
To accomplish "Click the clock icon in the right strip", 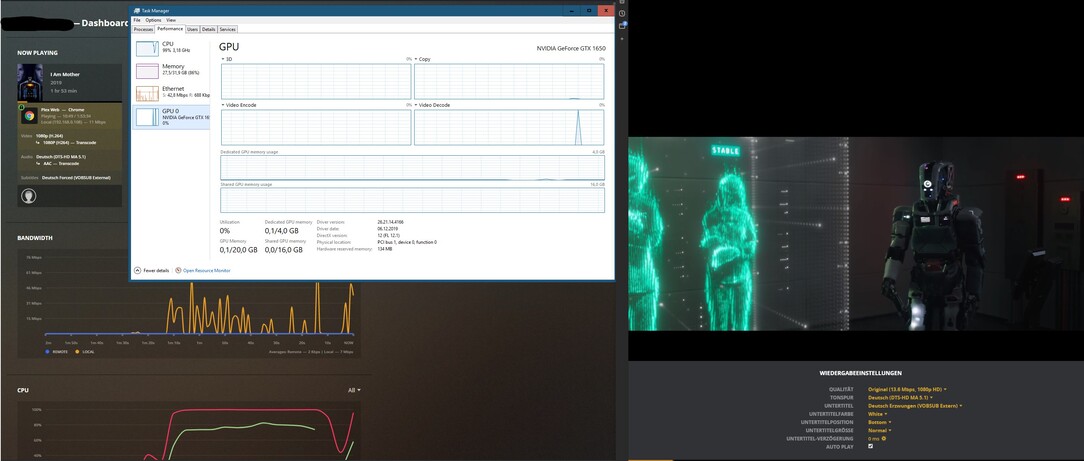I will pos(622,13).
